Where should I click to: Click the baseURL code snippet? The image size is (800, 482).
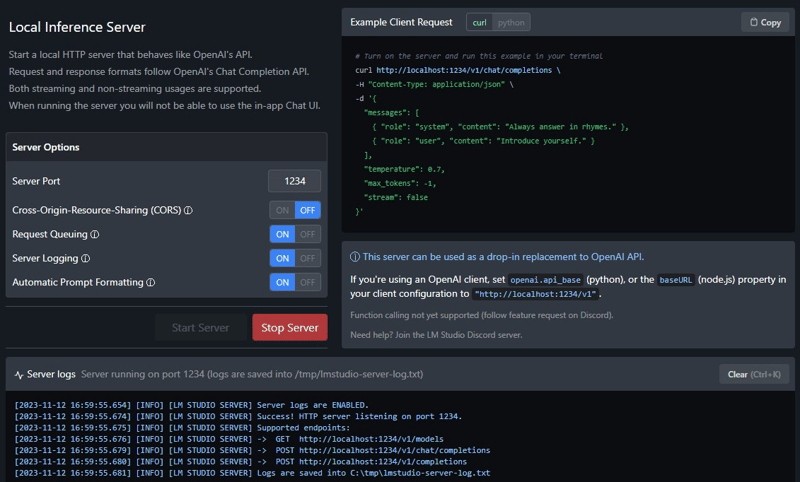(676, 279)
